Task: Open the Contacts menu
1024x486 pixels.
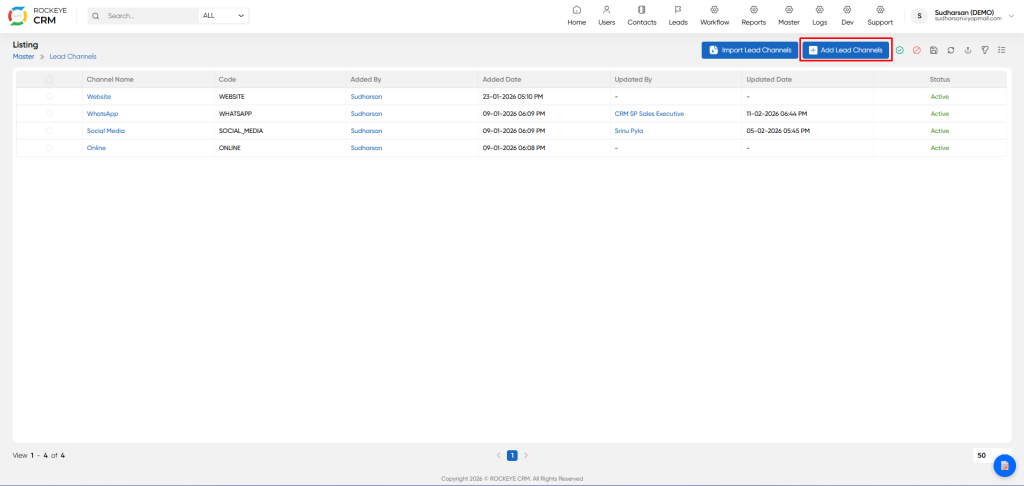Action: [x=641, y=16]
